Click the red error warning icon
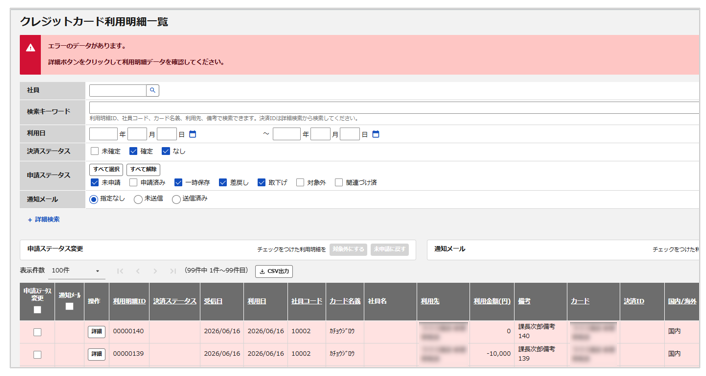Screen dimensions: 706x376 coord(30,48)
